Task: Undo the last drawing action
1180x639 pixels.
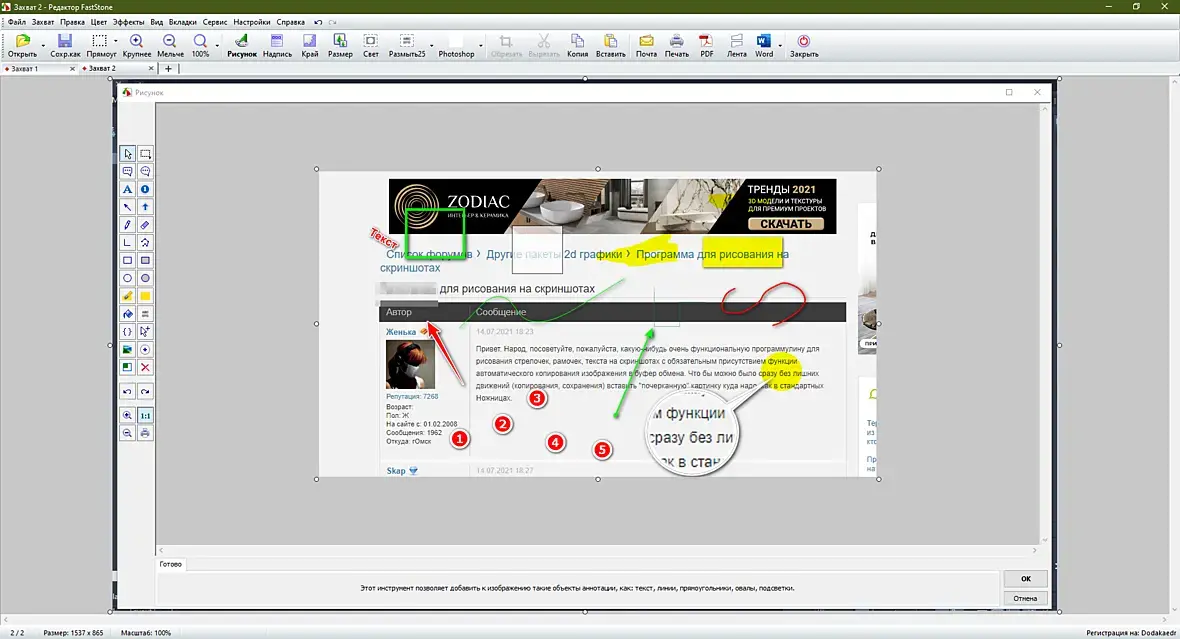Action: [x=127, y=391]
